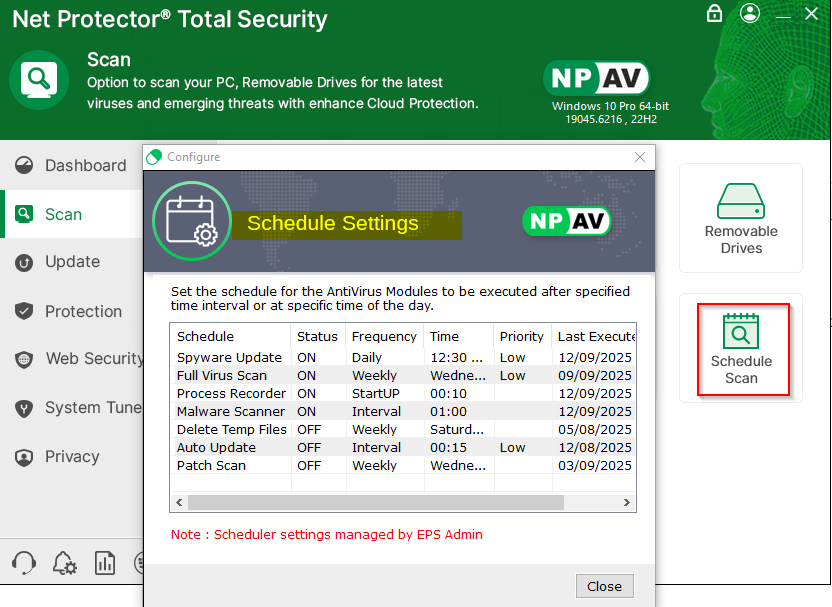Open the System Tuner sidebar item
832x607 pixels.
click(93, 408)
